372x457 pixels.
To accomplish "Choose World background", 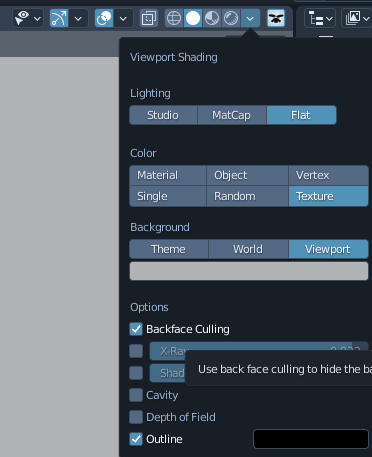I will point(248,249).
